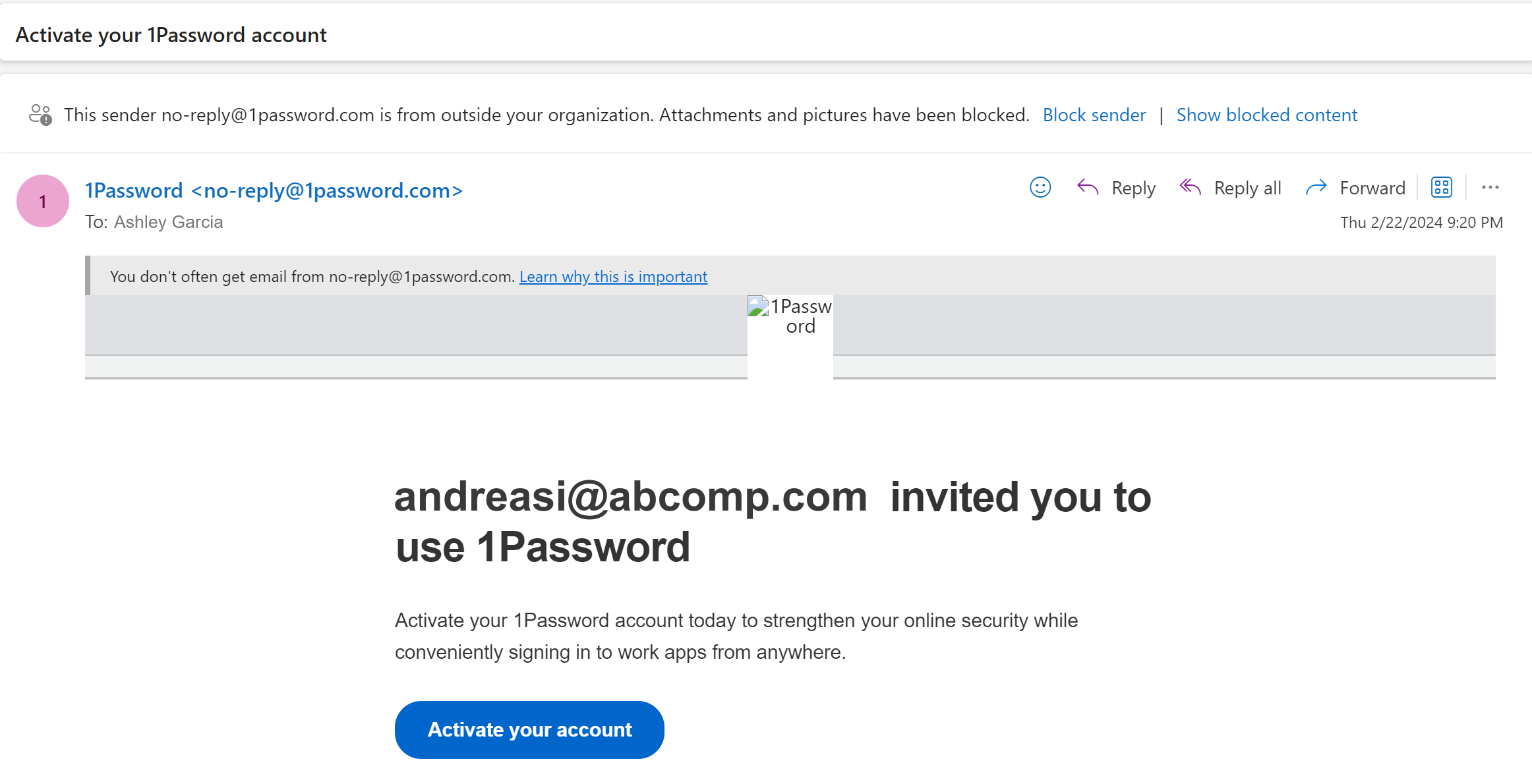Click the email subject line title

click(x=171, y=35)
